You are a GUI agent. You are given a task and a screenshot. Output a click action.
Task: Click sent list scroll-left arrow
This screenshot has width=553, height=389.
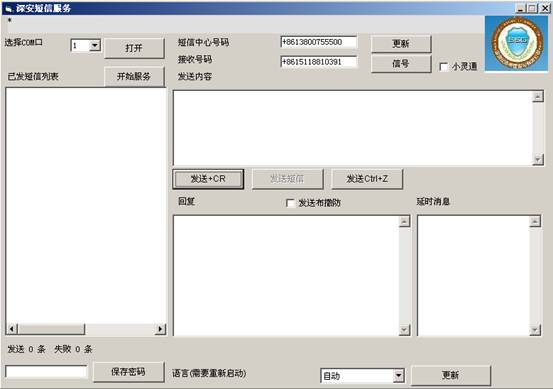point(12,329)
